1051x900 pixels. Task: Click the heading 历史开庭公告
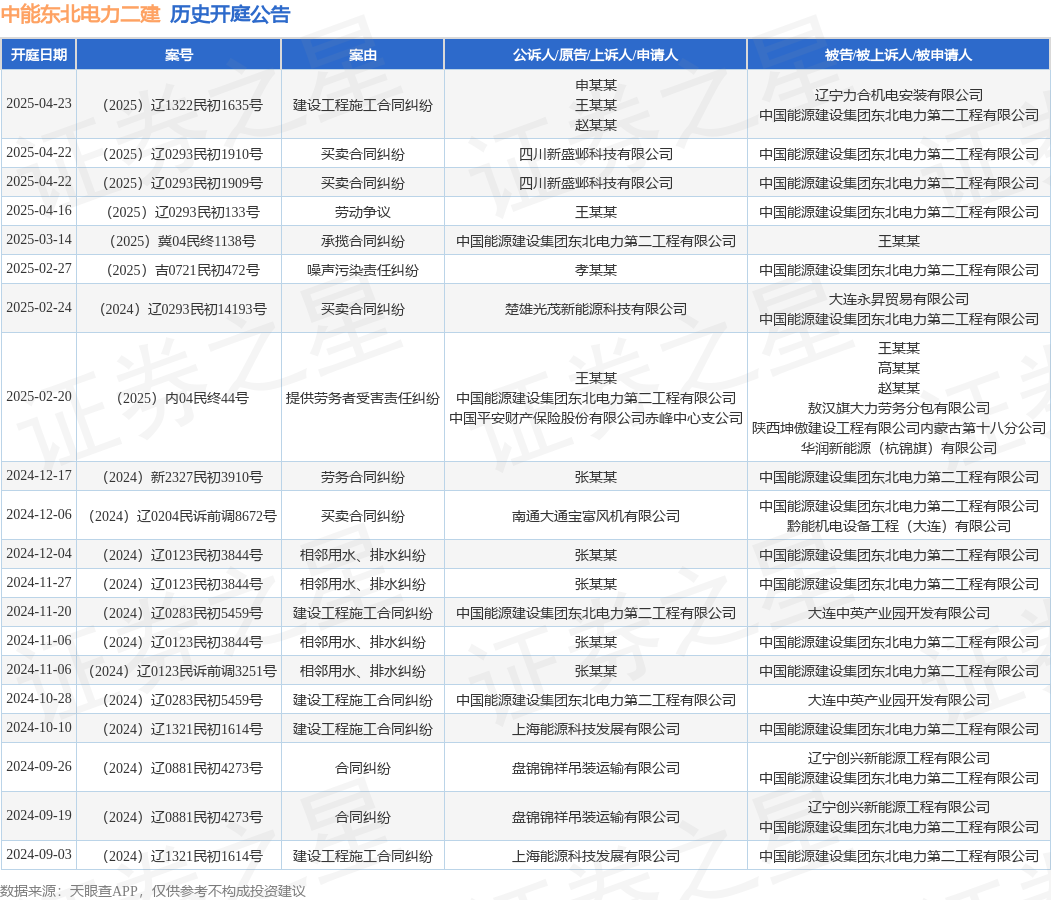click(230, 14)
